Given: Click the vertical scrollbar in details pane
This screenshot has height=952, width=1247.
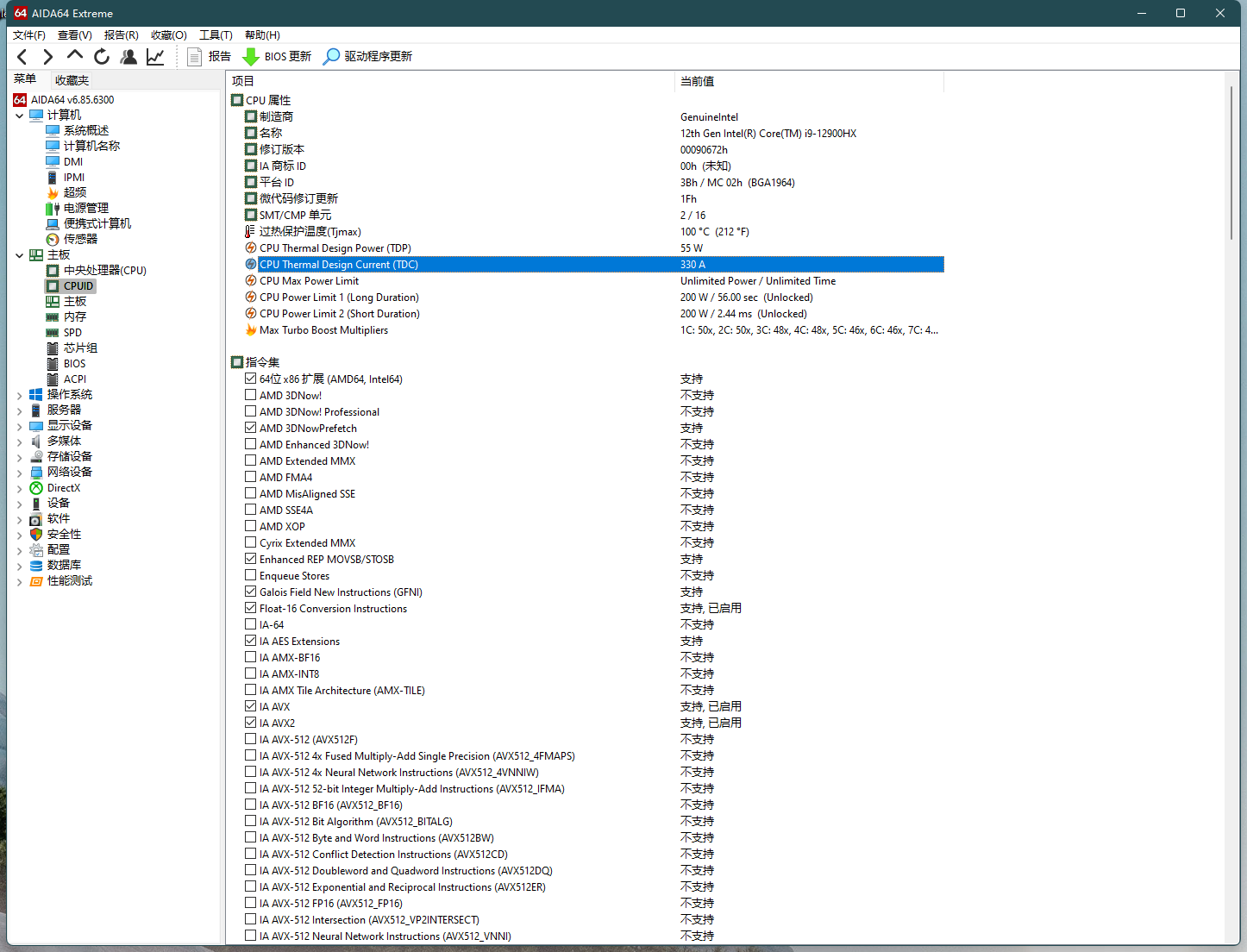Looking at the screenshot, I should point(1231,164).
